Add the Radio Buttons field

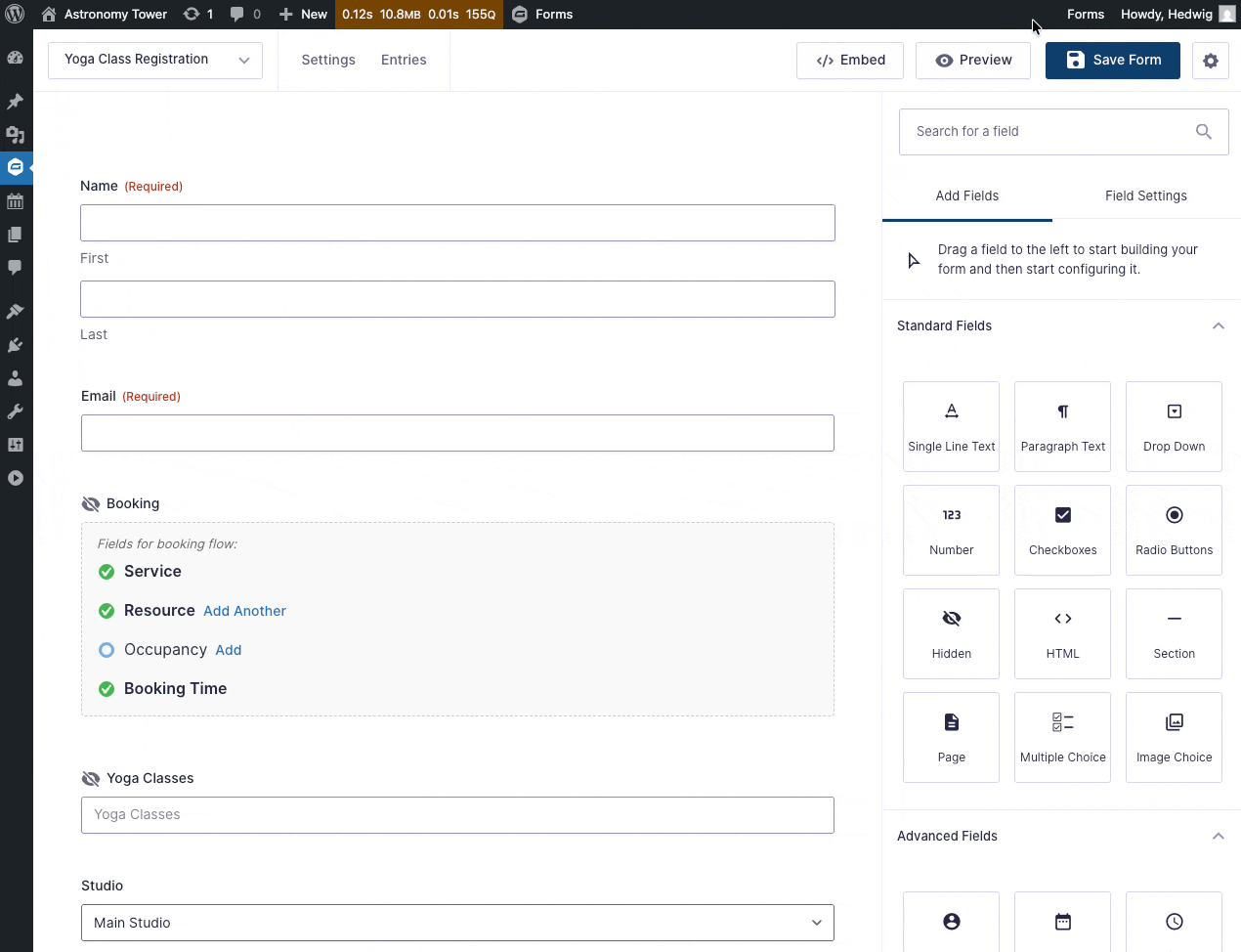coord(1174,530)
